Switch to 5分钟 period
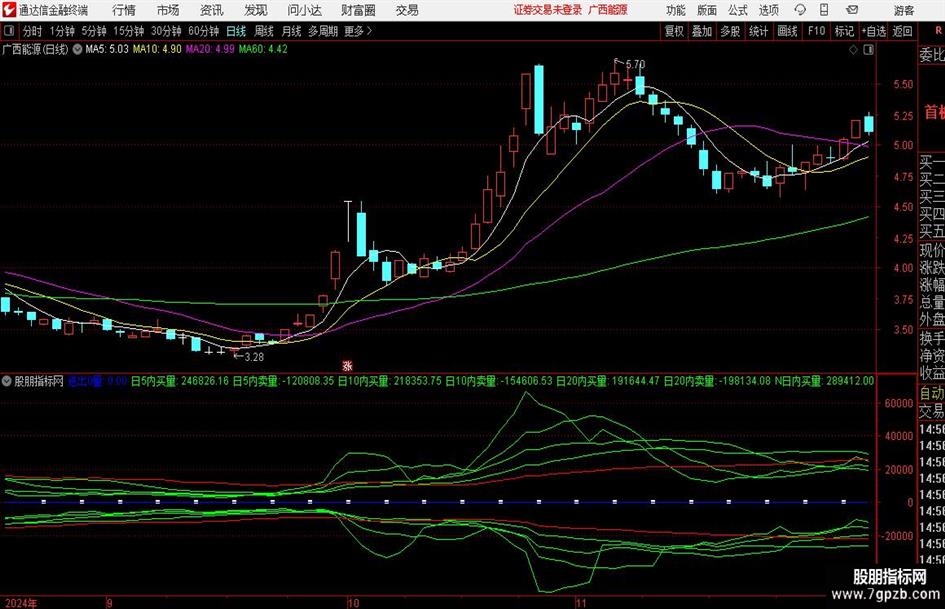Image resolution: width=945 pixels, height=609 pixels. [93, 31]
